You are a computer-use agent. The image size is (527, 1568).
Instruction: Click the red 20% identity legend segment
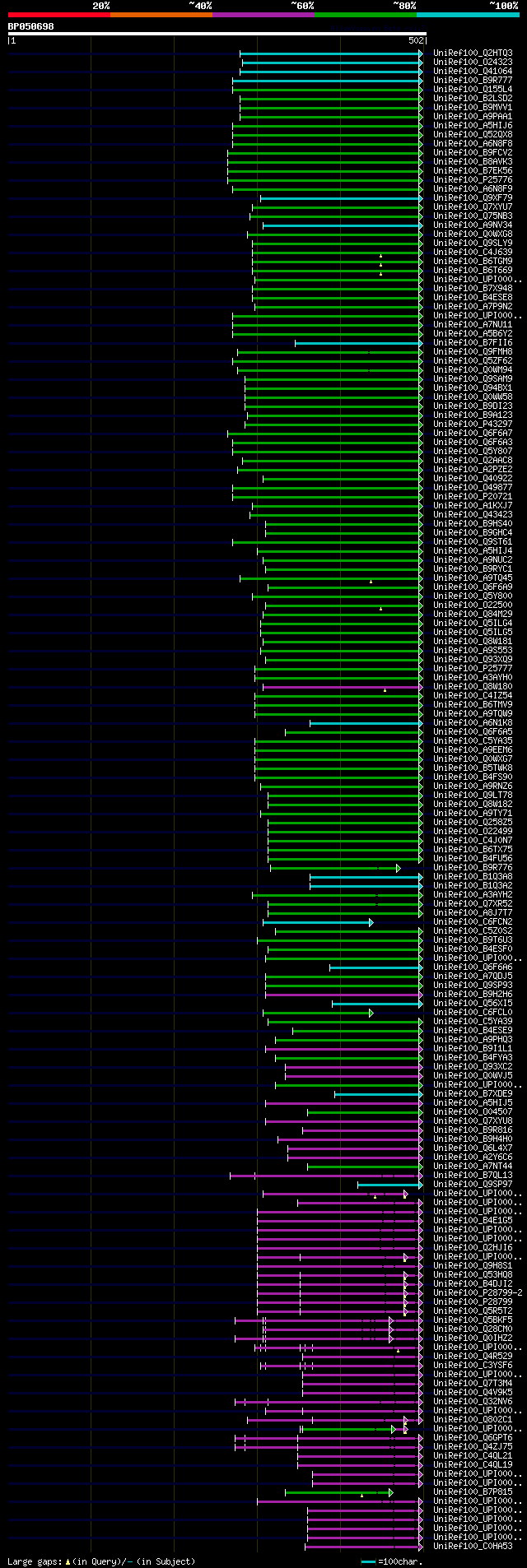pos(58,15)
